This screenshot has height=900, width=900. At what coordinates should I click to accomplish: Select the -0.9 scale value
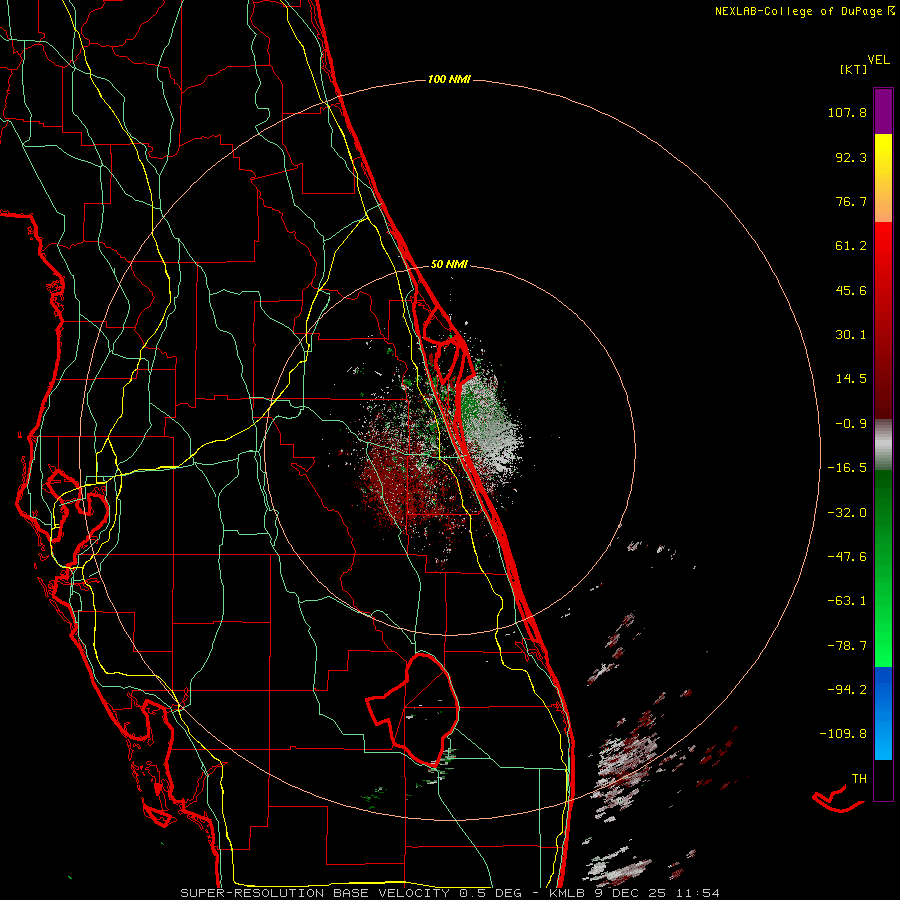[851, 424]
